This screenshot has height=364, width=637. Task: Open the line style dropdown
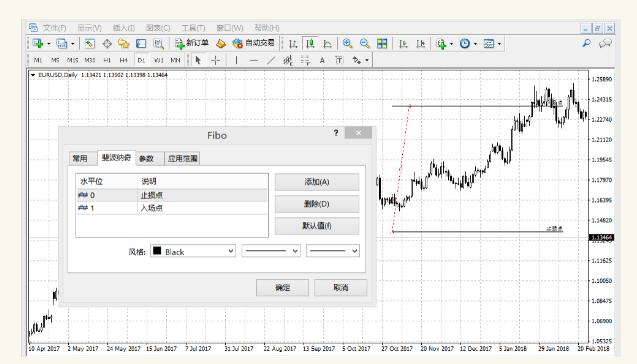point(271,251)
